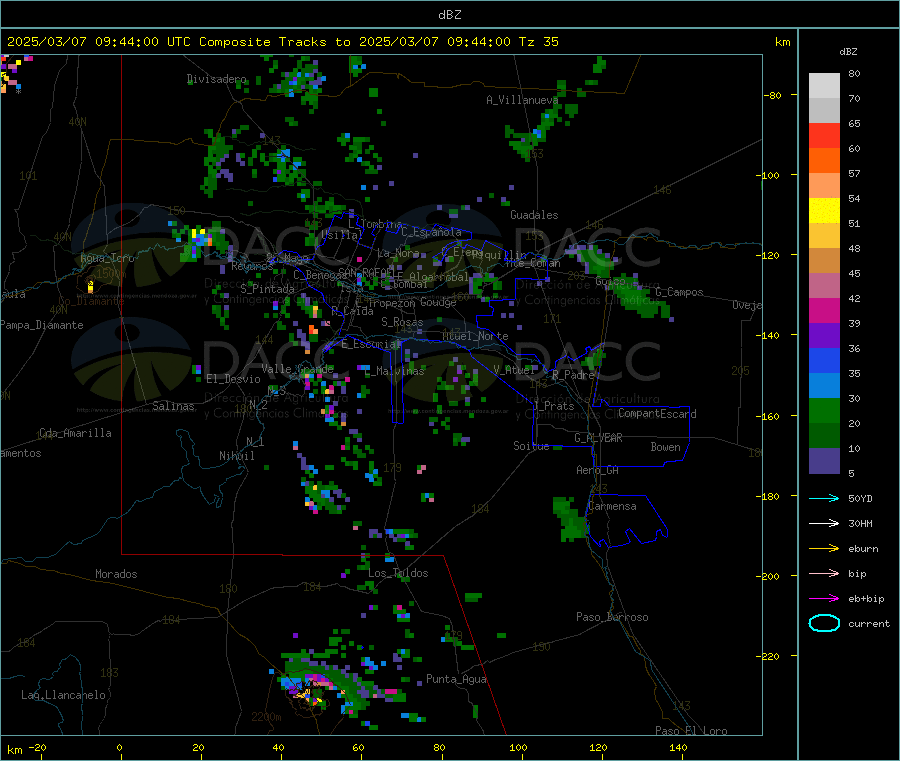The image size is (900, 761).
Task: Click the cyan 50YD track arrow
Action: point(824,498)
